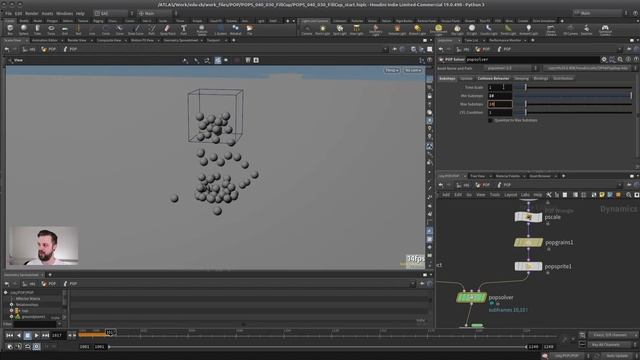Screen dimensions: 640x360
Task: Open the File menu
Action: pyautogui.click(x=8, y=13)
